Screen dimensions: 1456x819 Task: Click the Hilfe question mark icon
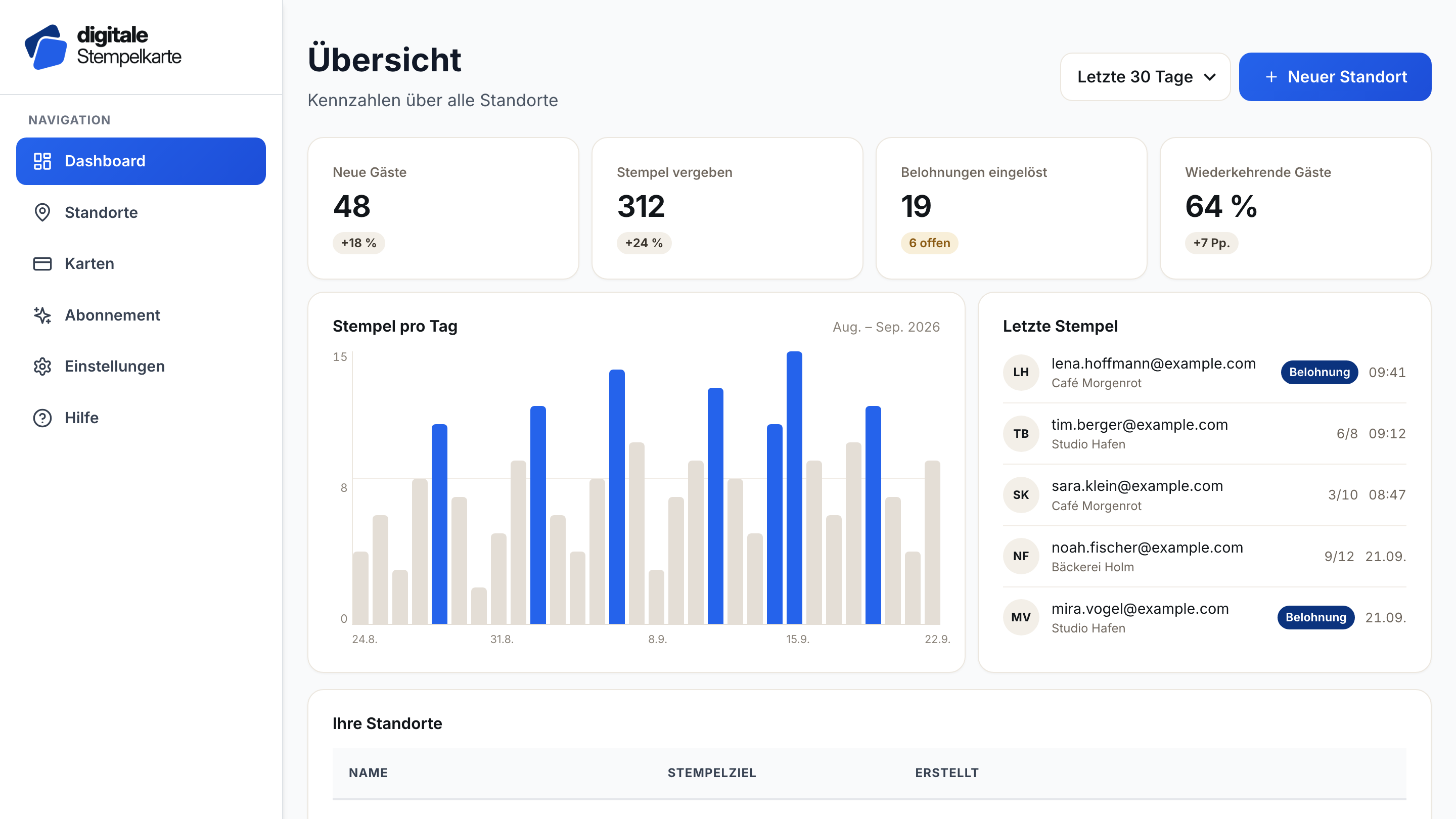[x=42, y=418]
